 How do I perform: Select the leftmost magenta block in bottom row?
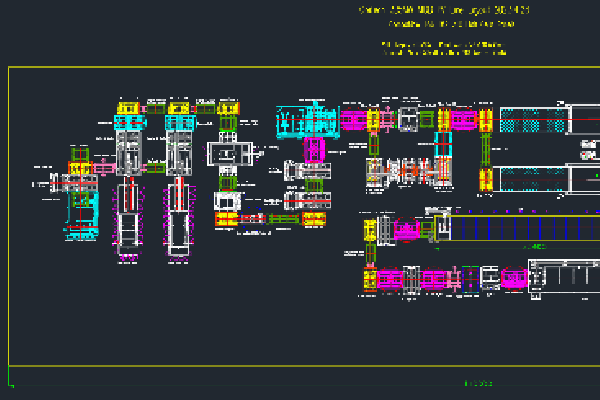tap(389, 279)
